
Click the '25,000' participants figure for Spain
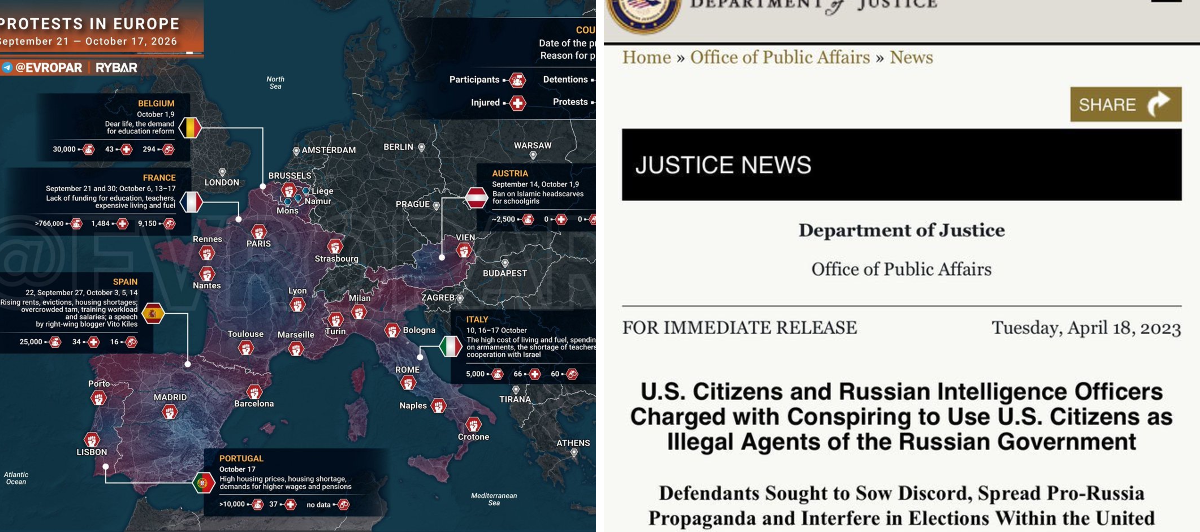click(33, 342)
